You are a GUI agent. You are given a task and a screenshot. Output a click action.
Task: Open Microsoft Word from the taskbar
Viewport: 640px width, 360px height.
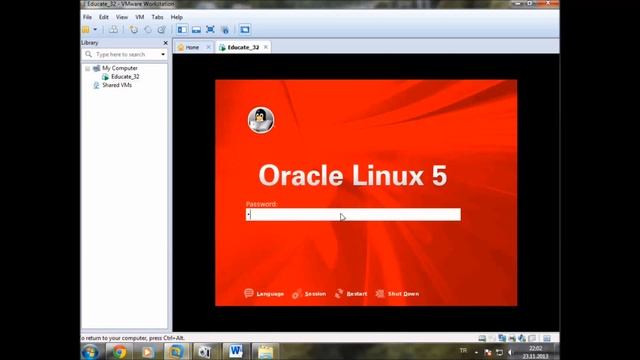click(236, 352)
